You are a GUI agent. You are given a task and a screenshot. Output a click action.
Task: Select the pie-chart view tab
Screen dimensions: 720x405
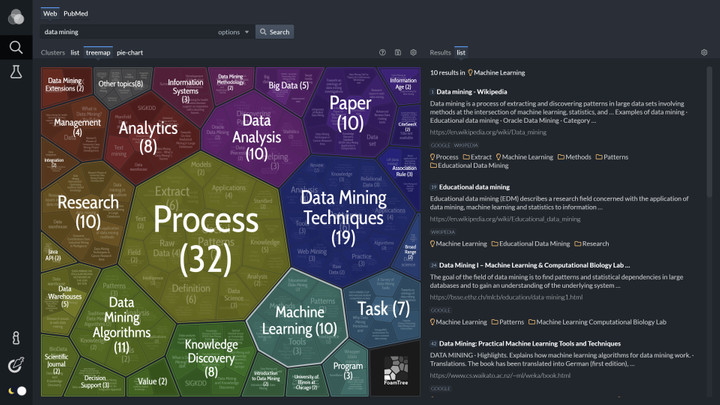[129, 52]
